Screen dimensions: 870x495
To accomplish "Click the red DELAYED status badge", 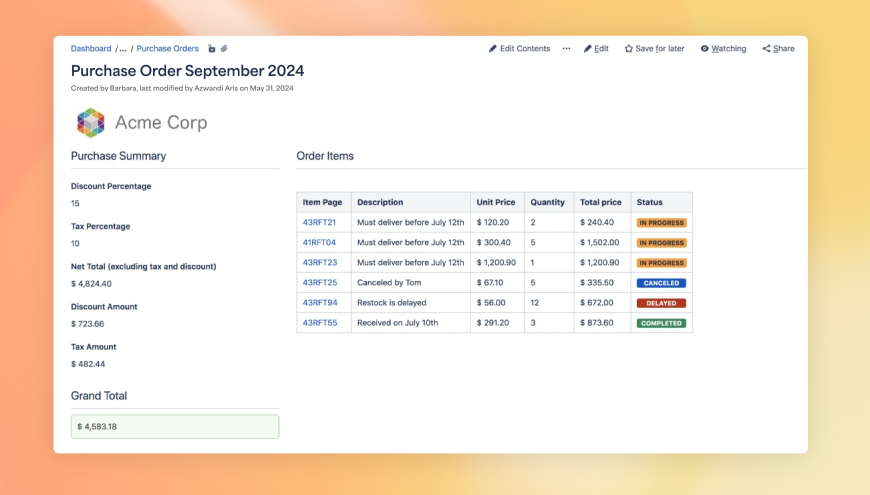I will coord(661,303).
